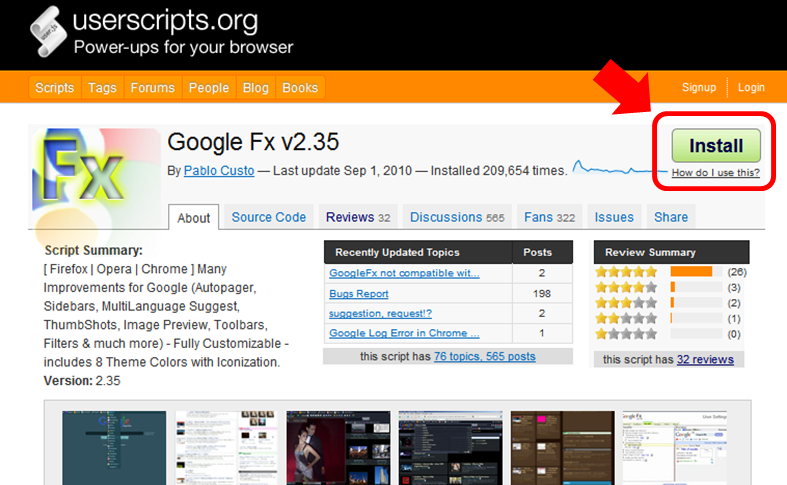Image resolution: width=787 pixels, height=485 pixels.
Task: Open the People navigation item
Action: tap(209, 88)
